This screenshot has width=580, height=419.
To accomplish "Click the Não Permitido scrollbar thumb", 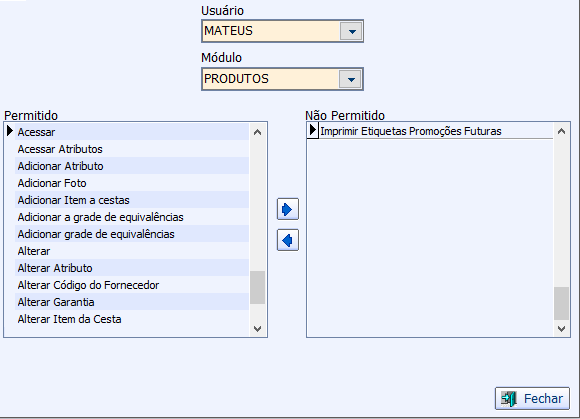I will point(561,303).
